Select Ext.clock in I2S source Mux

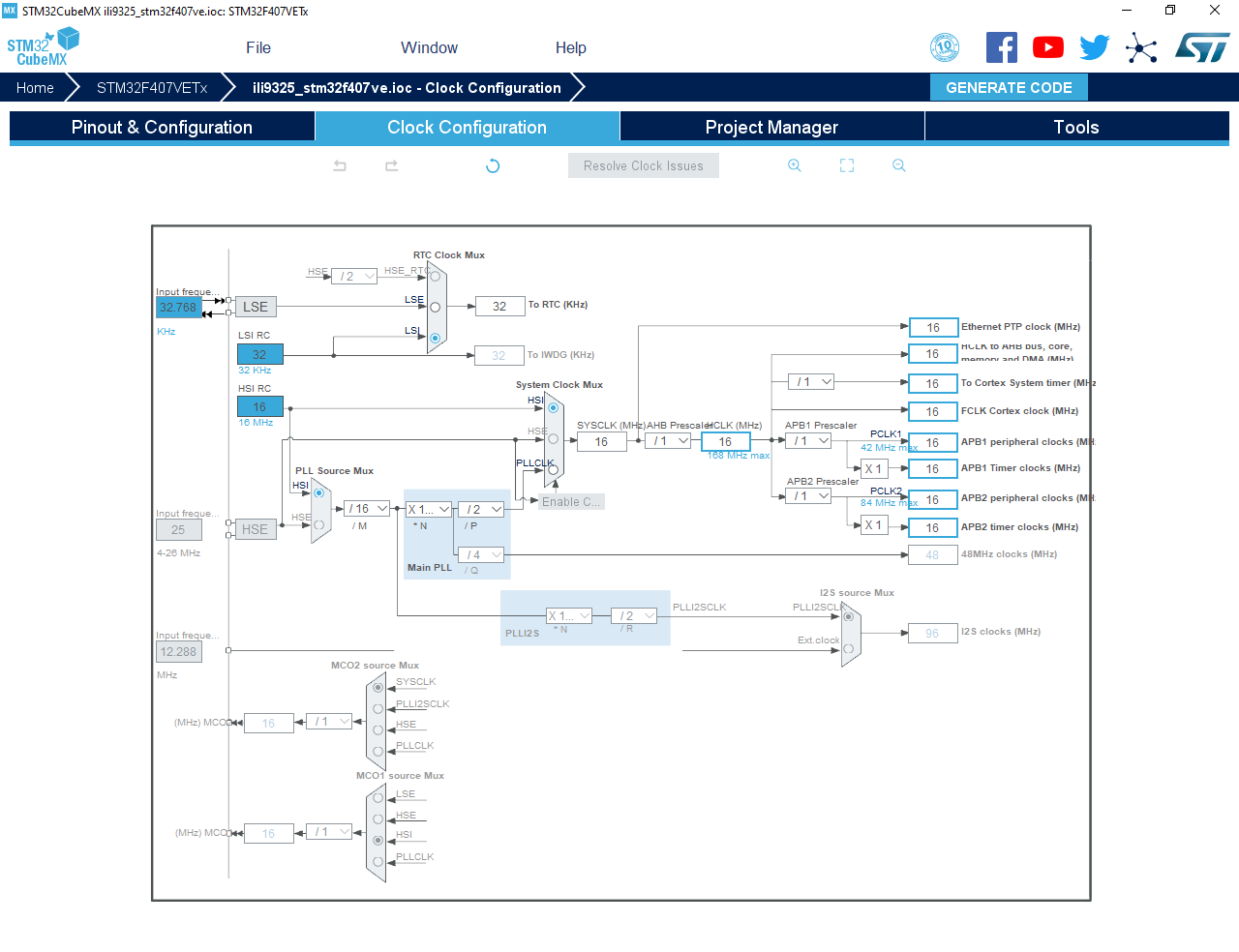tap(849, 648)
